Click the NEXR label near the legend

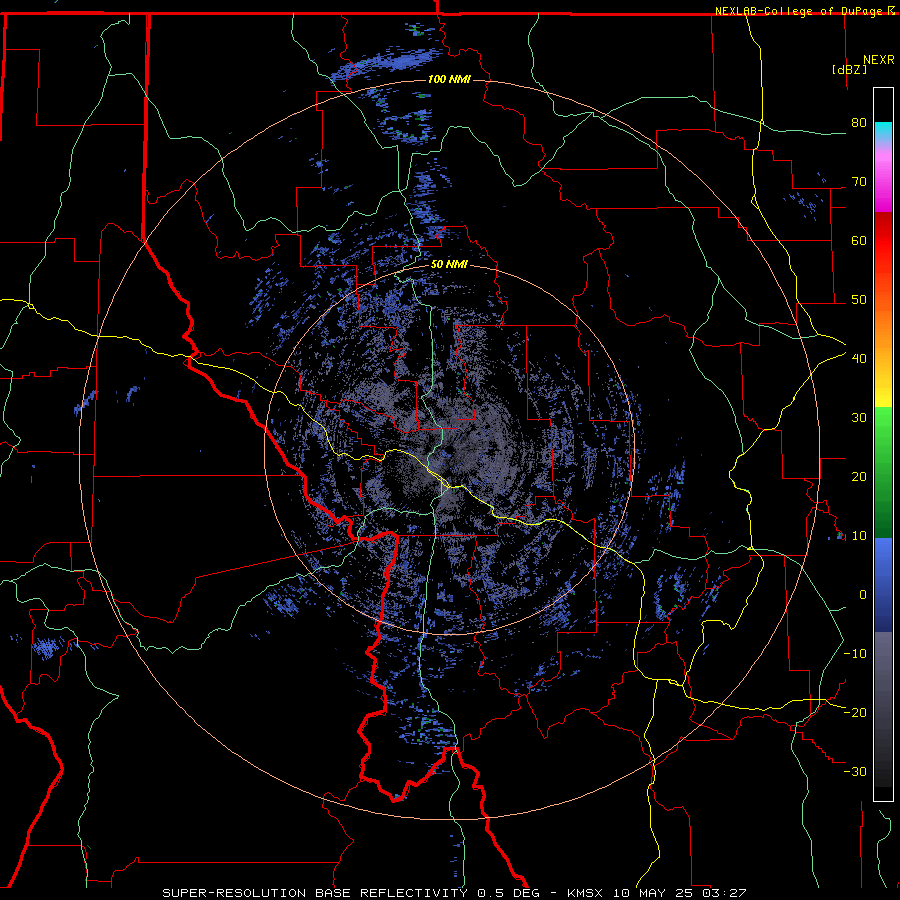(x=879, y=60)
